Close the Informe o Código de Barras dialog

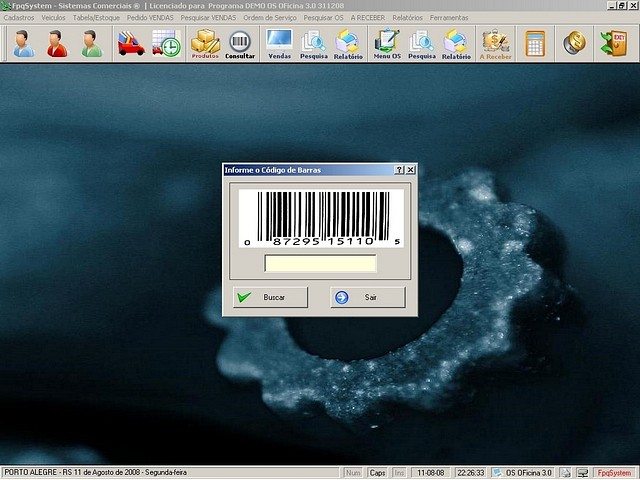[x=411, y=170]
